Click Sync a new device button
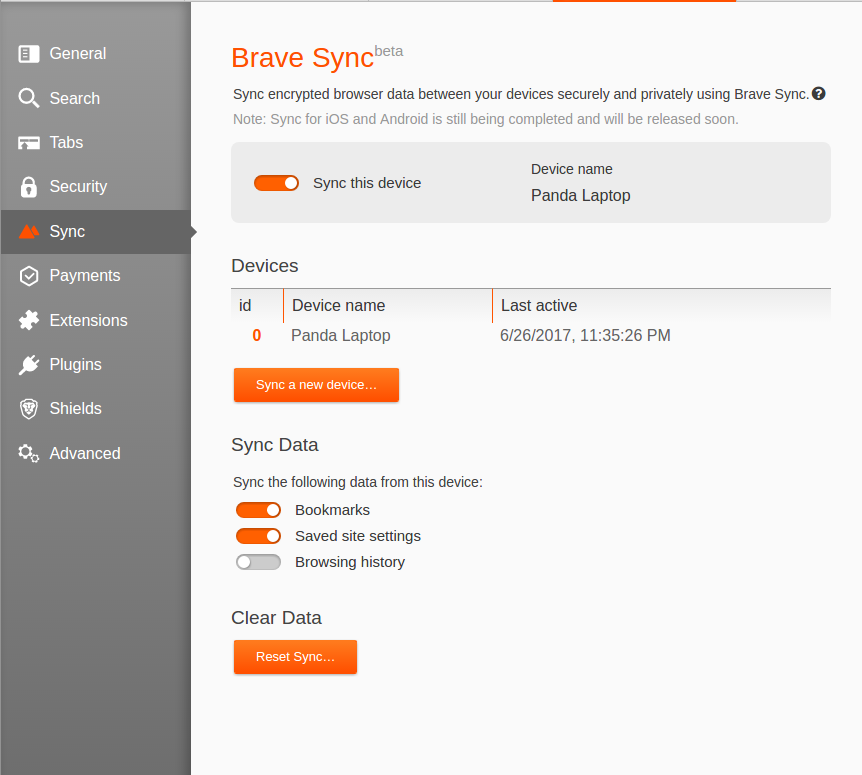Image resolution: width=862 pixels, height=775 pixels. tap(316, 385)
